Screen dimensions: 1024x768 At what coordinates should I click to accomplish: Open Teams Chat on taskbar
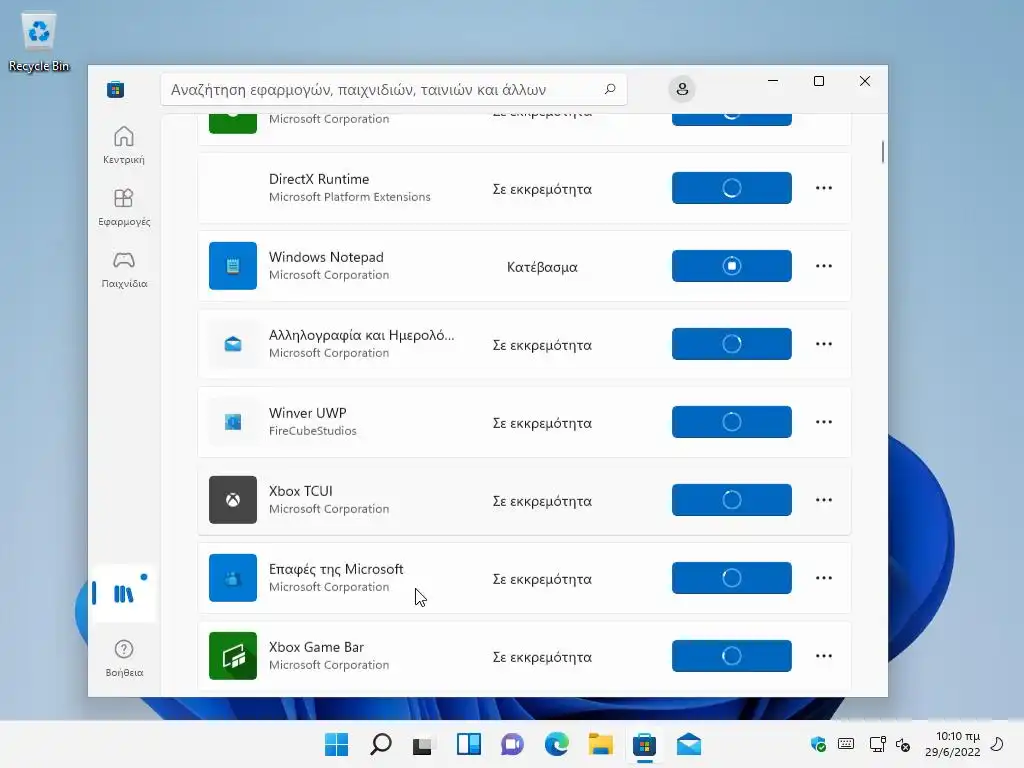[x=513, y=744]
